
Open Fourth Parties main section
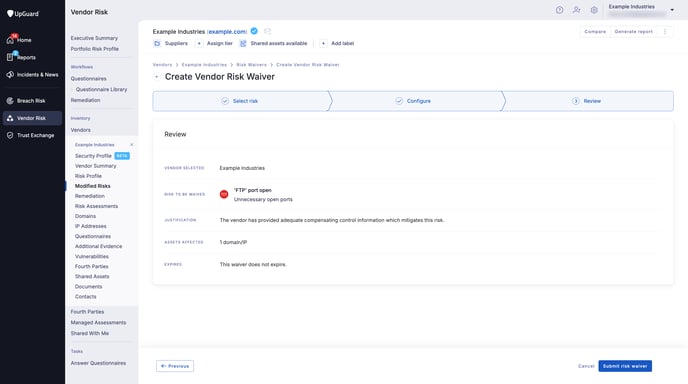[87, 312]
